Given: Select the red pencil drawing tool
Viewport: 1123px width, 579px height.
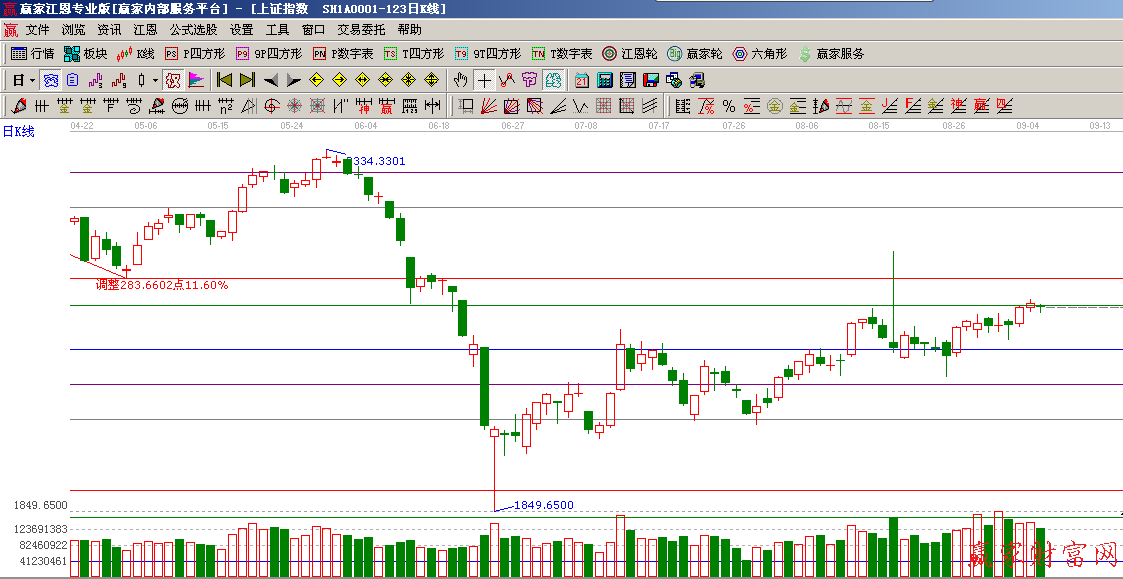Looking at the screenshot, I should 19,106.
